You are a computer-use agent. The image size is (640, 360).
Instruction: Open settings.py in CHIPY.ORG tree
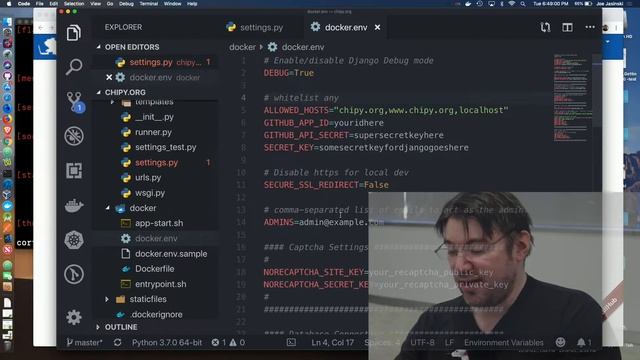coord(156,162)
